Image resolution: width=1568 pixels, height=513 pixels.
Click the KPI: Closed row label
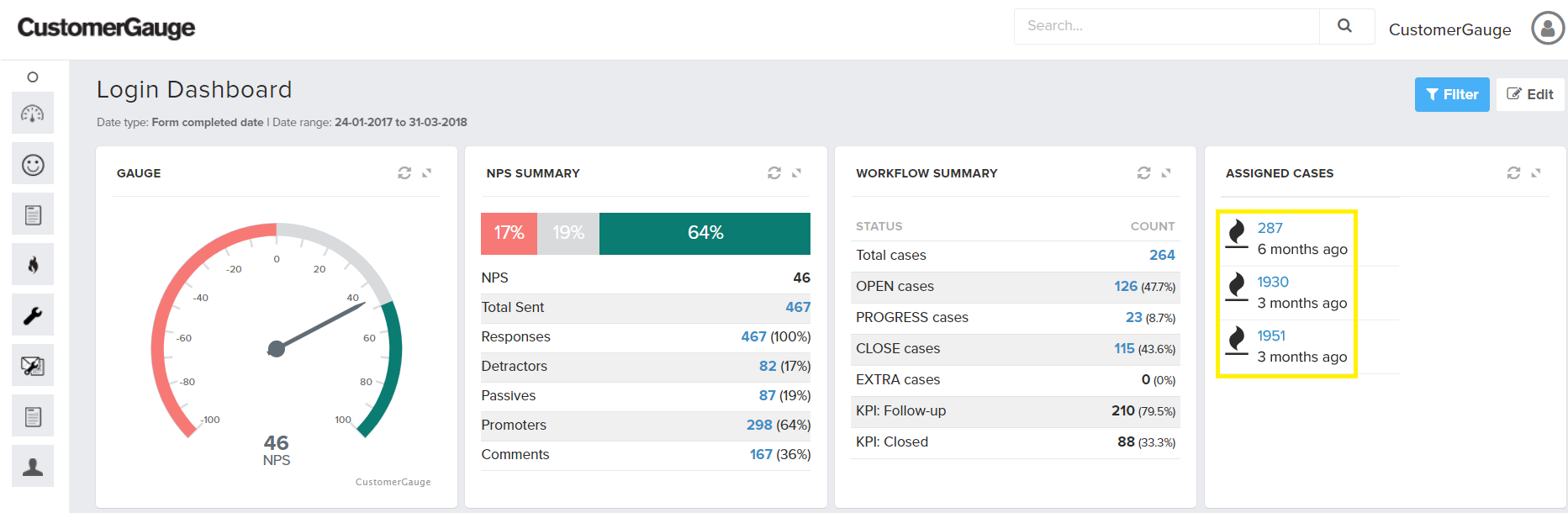click(892, 442)
